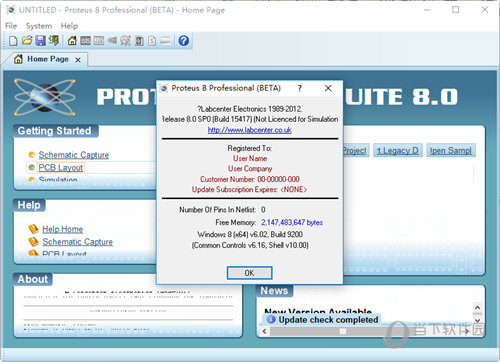Viewport: 500px width, 362px height.
Task: Click book icon beside Help's Schematic Capture
Action: tap(34, 241)
